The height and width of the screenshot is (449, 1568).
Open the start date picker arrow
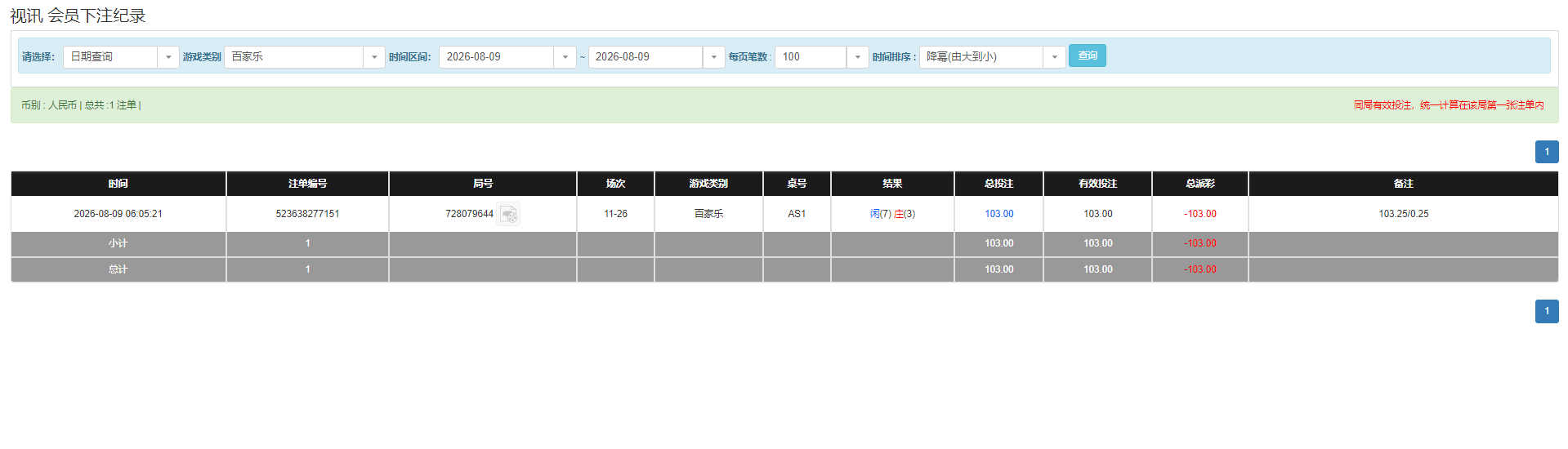click(x=565, y=57)
